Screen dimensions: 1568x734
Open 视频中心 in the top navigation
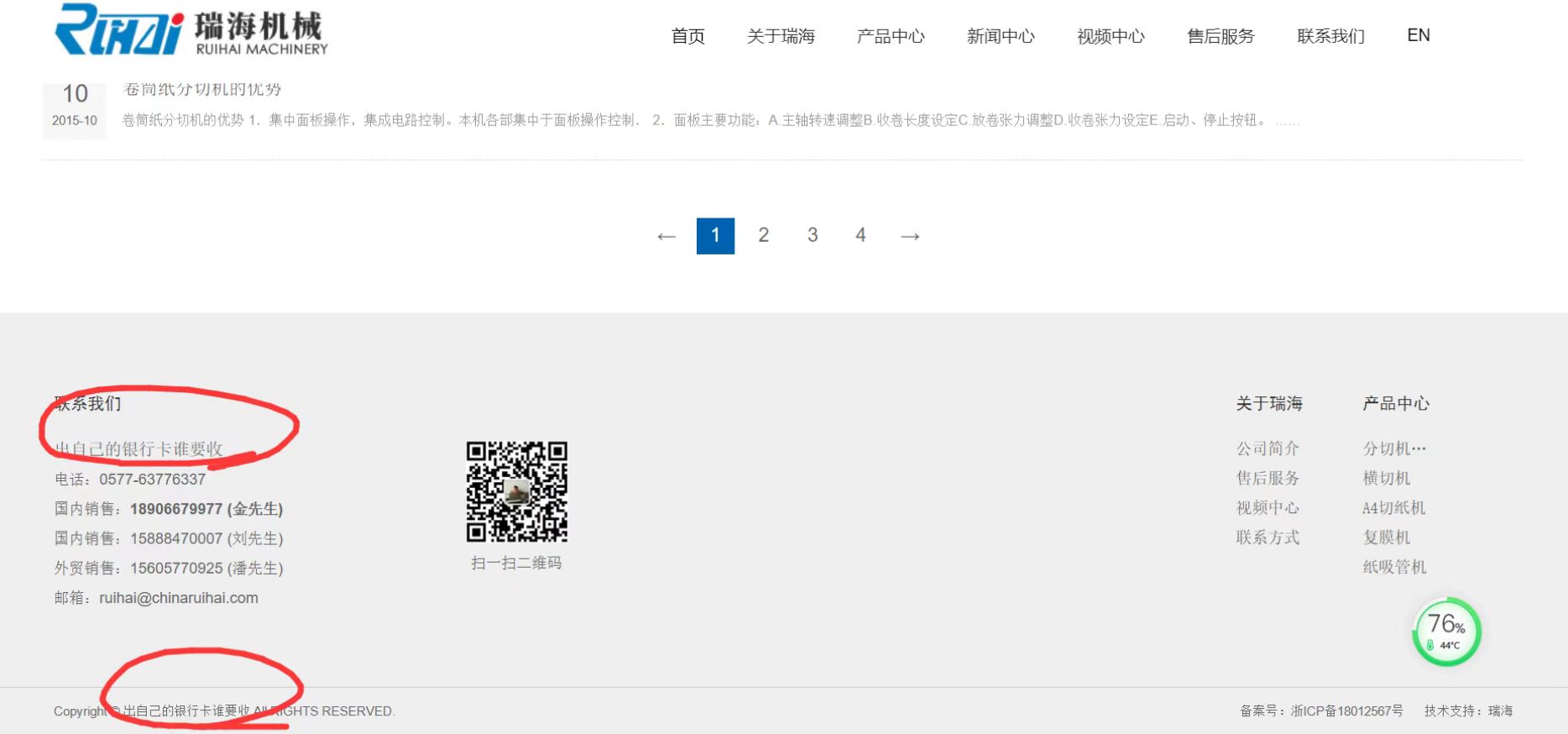pyautogui.click(x=1111, y=36)
